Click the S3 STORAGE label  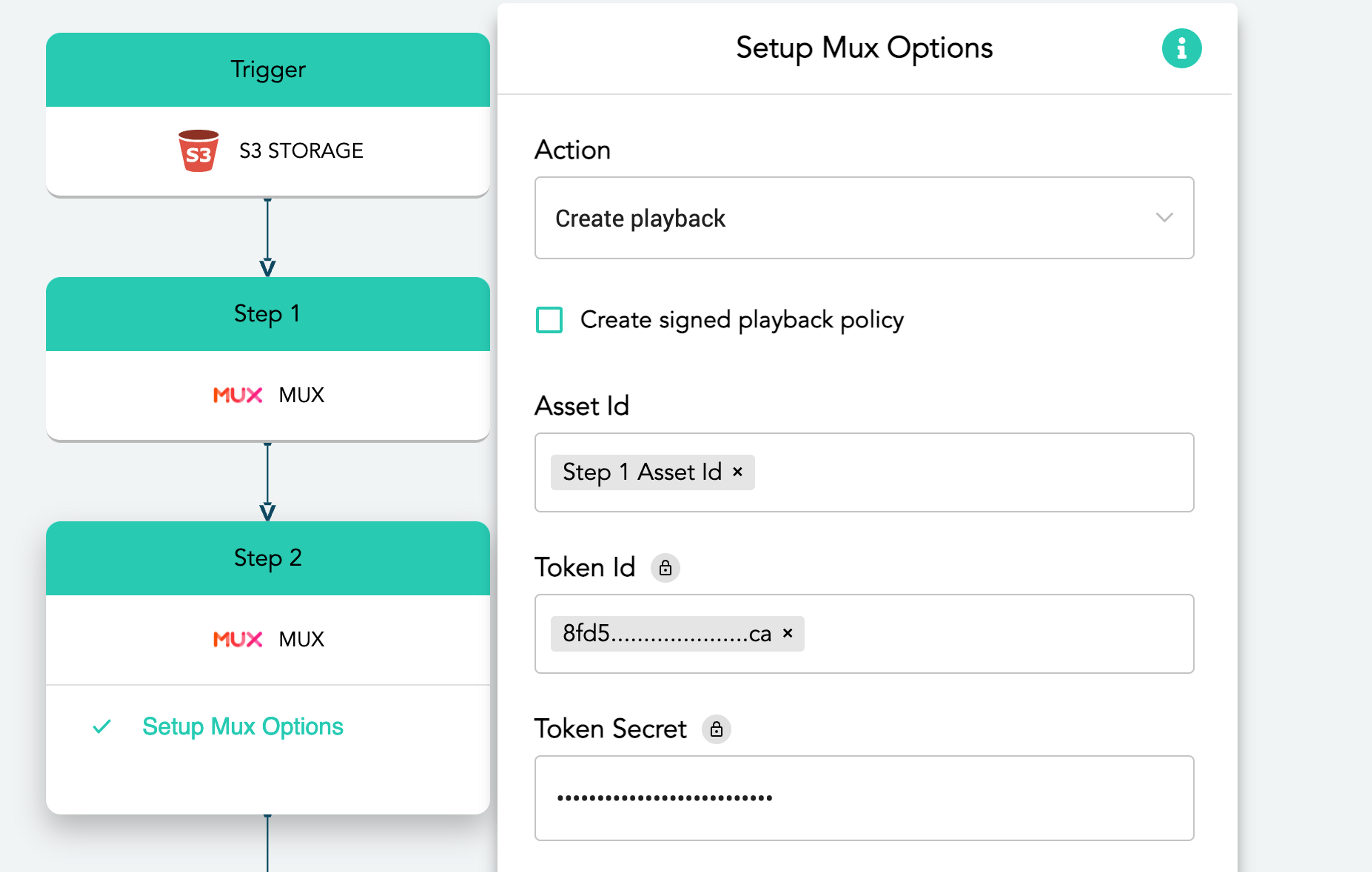tap(301, 150)
